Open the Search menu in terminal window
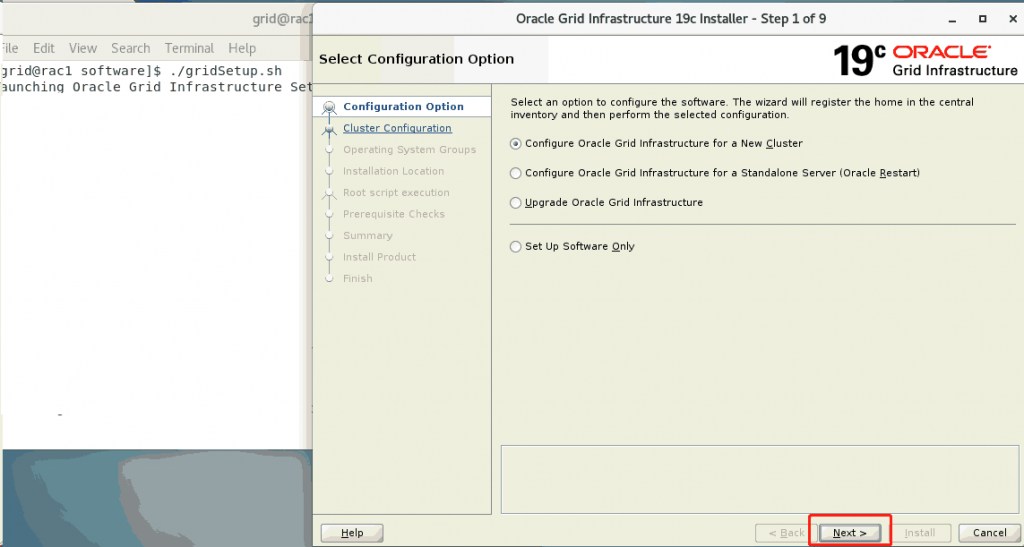Screen dimensions: 1024x547 click(131, 48)
